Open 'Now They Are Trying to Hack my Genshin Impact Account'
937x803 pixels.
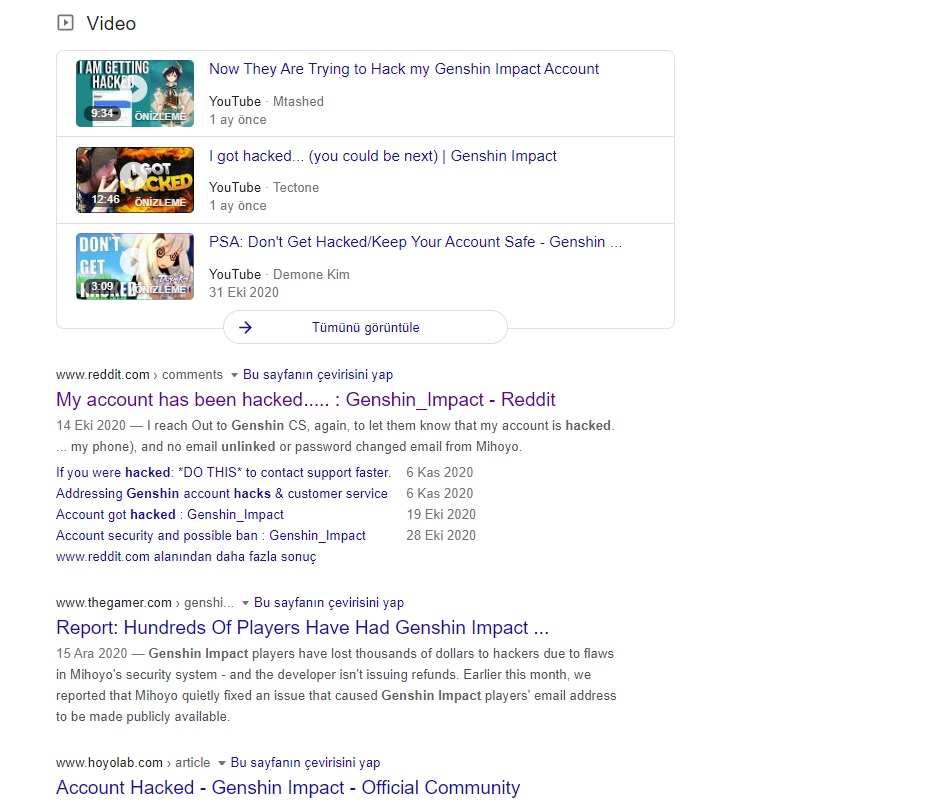(403, 69)
